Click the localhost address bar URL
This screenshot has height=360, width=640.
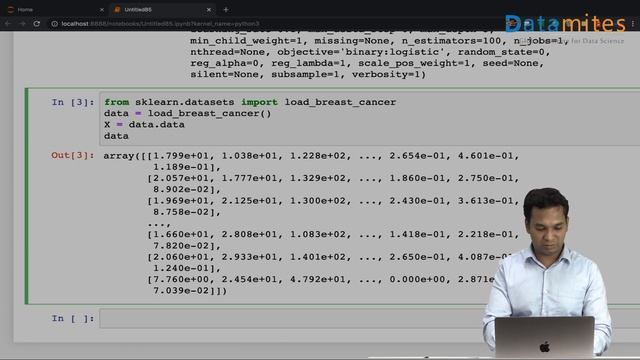pos(160,24)
